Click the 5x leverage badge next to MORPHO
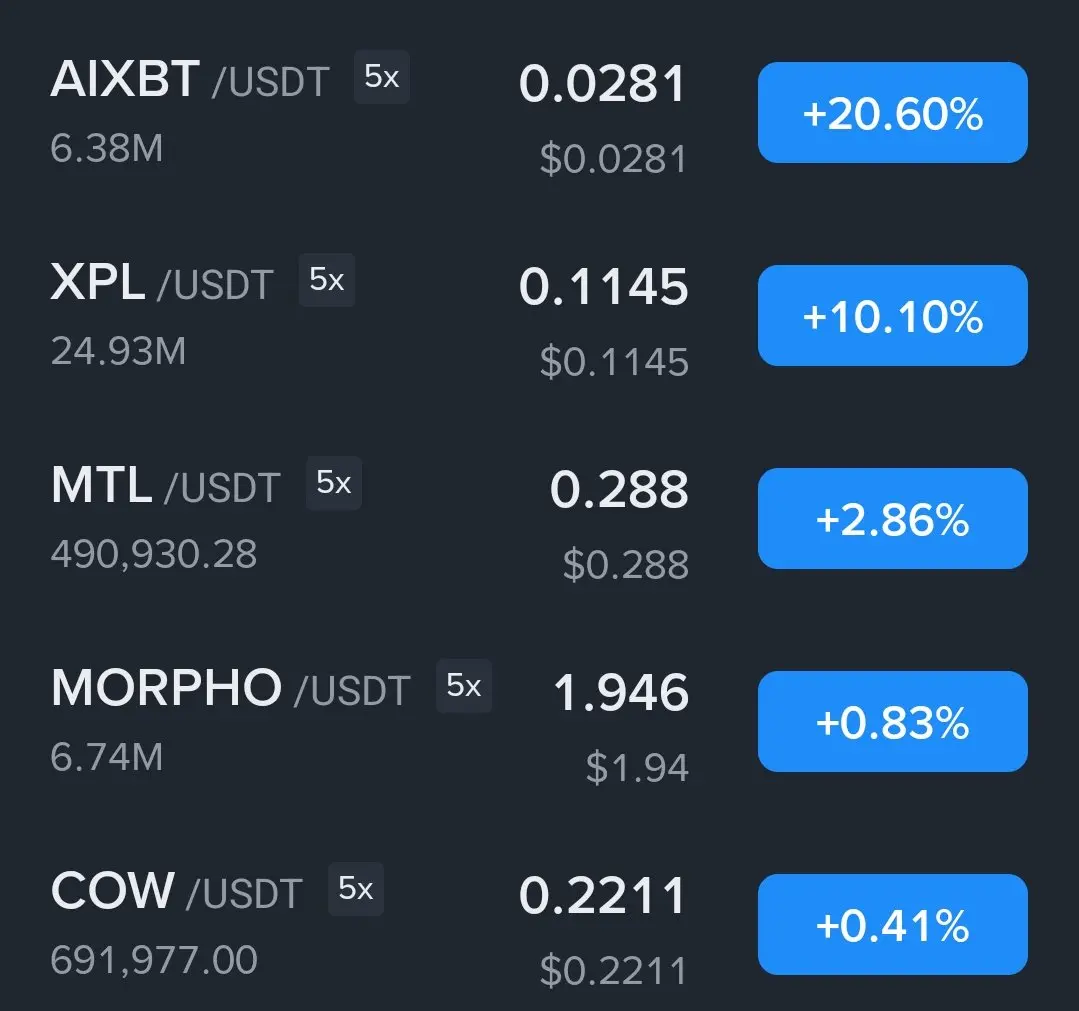The image size is (1079, 1011). [x=464, y=686]
